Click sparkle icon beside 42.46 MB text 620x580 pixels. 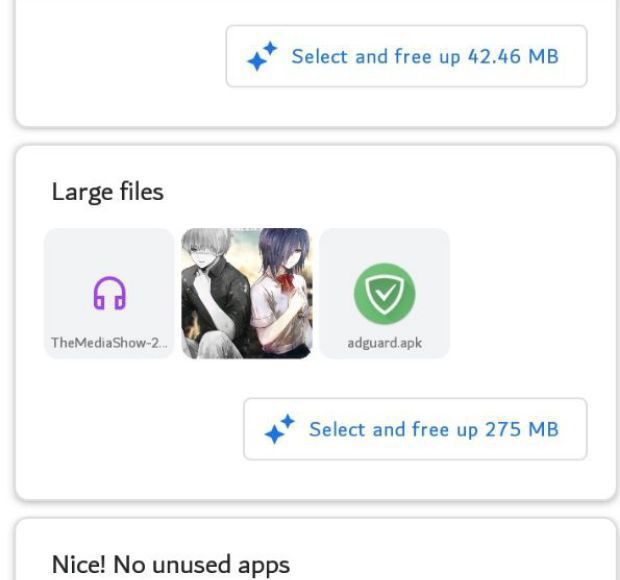click(262, 56)
